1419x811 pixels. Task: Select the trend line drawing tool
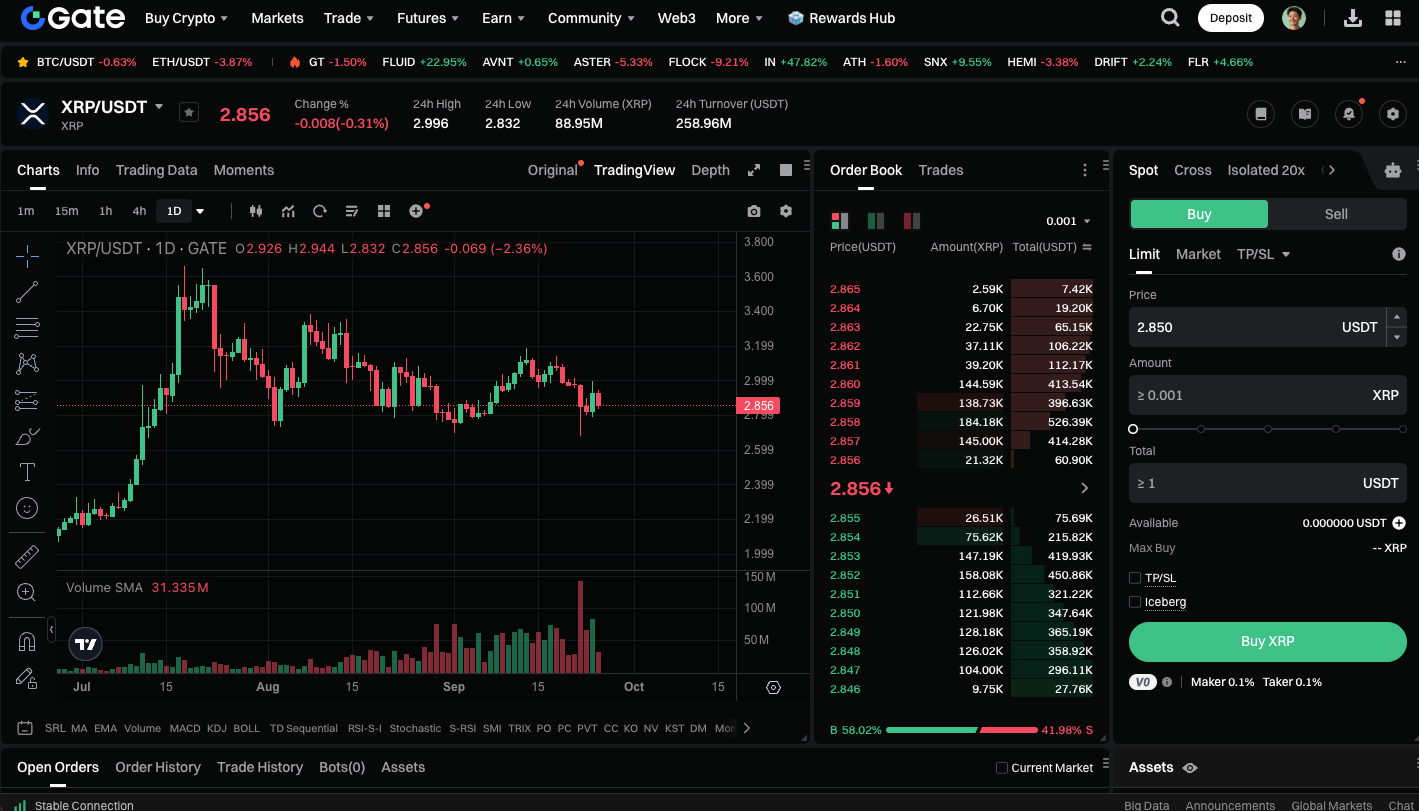pos(27,292)
